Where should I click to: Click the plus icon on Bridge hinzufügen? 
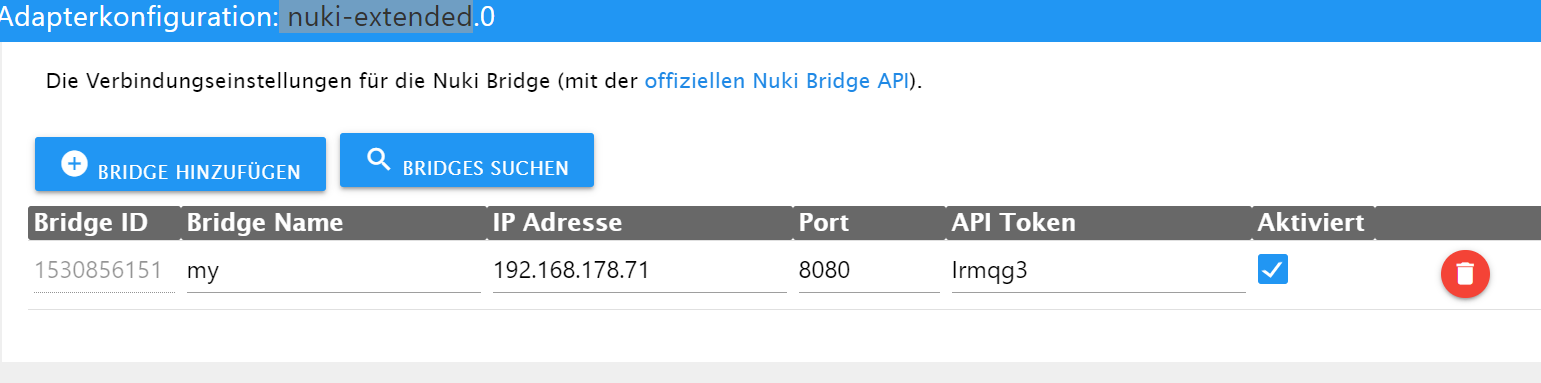pos(74,164)
